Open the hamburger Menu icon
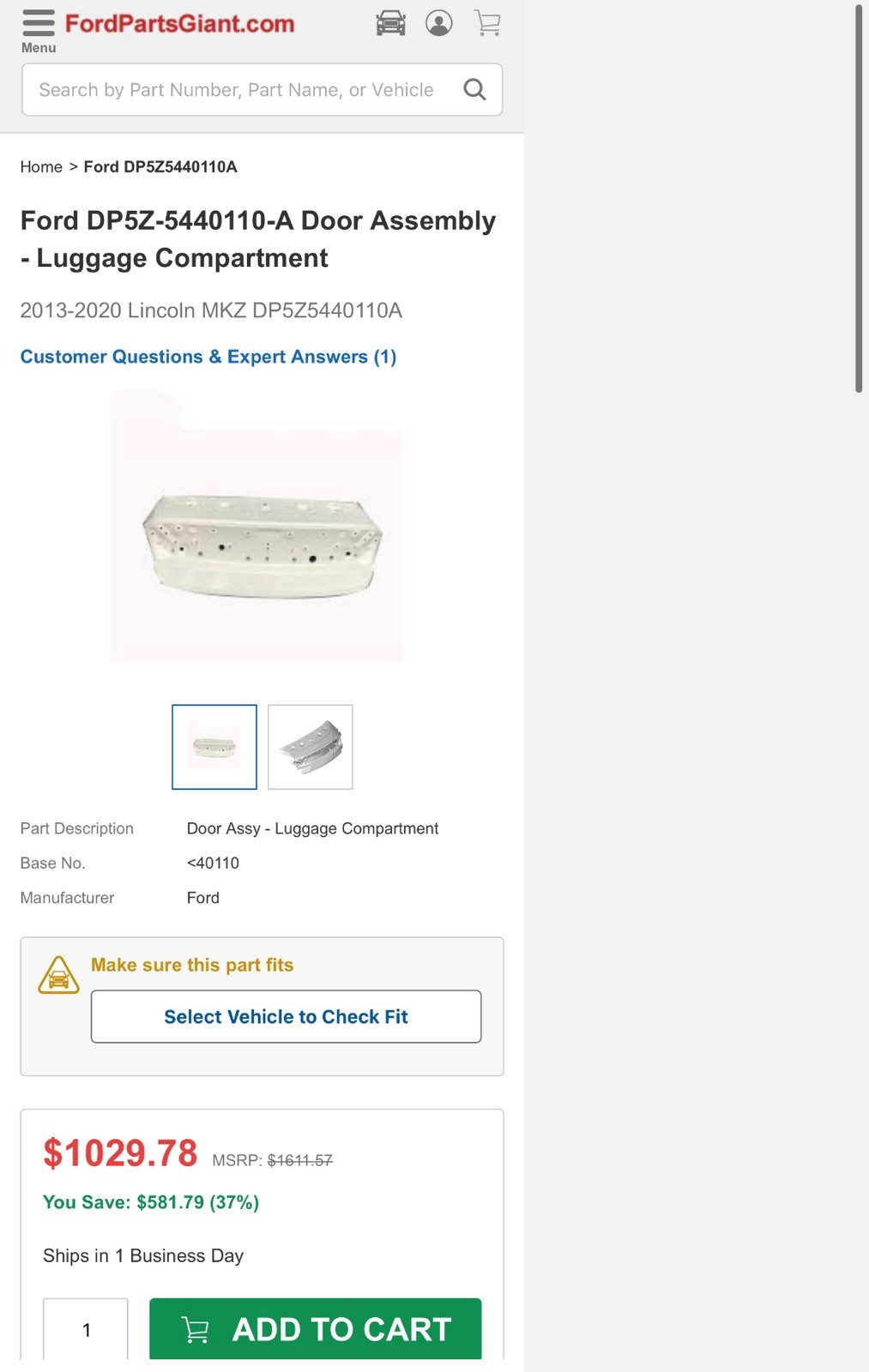 pos(39,22)
